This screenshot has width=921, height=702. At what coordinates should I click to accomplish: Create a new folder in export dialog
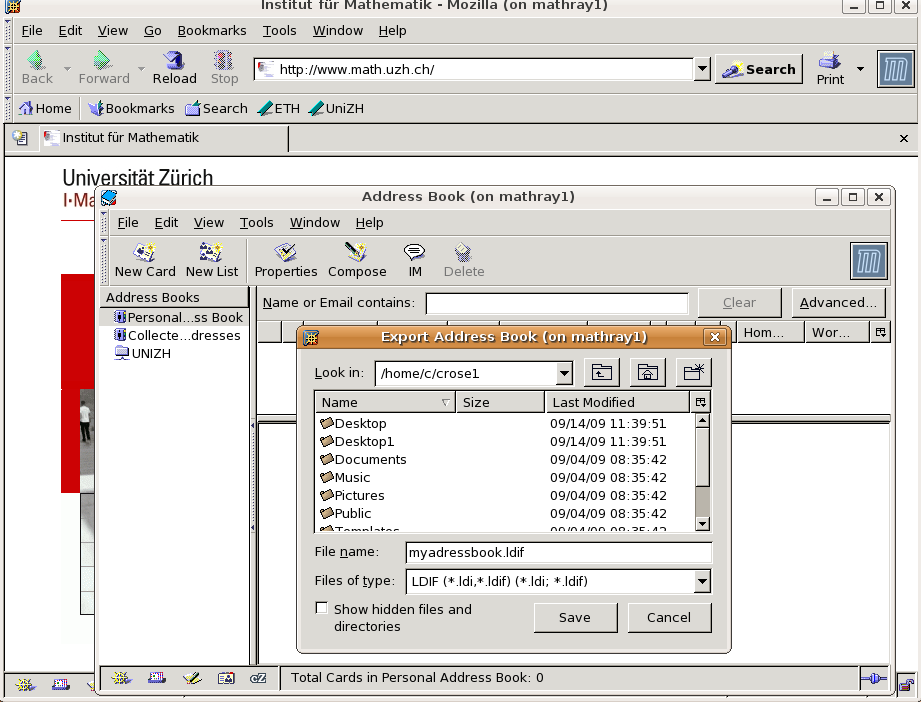[693, 373]
